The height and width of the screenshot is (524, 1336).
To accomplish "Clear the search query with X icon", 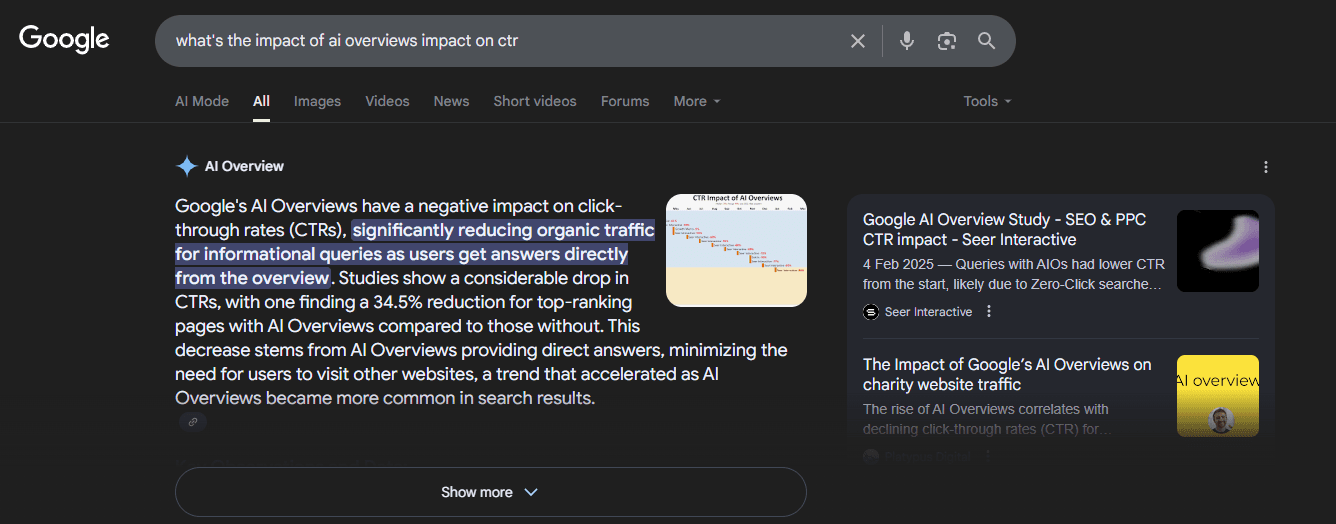I will (858, 41).
